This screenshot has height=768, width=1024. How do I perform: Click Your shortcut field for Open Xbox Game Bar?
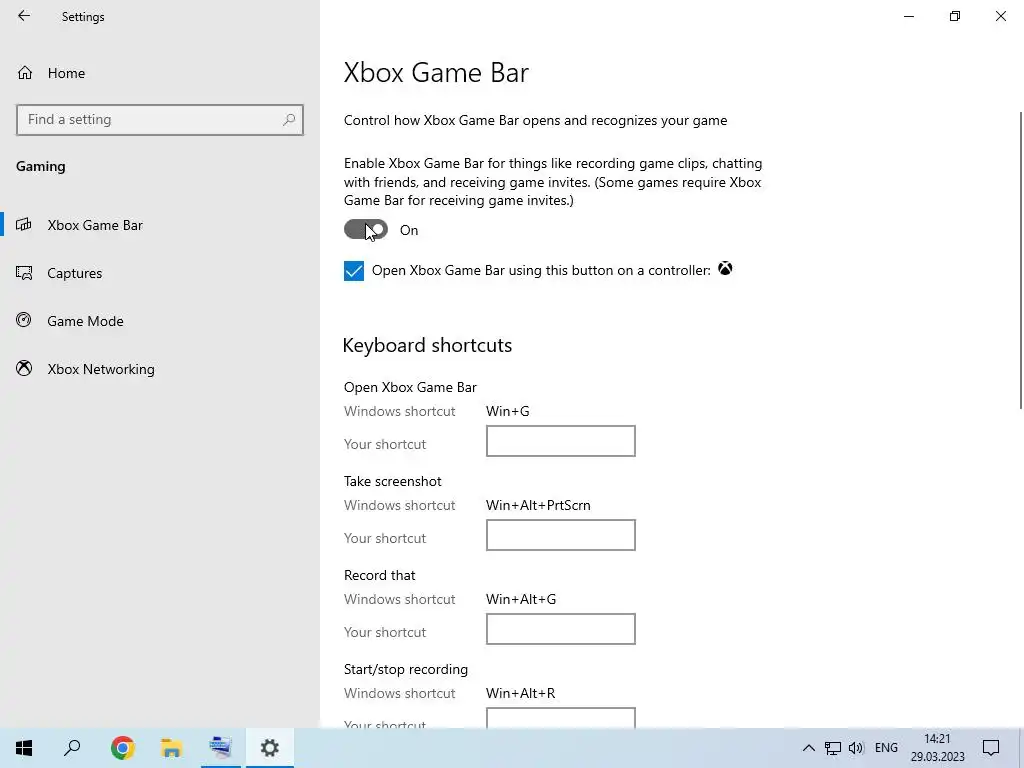560,441
